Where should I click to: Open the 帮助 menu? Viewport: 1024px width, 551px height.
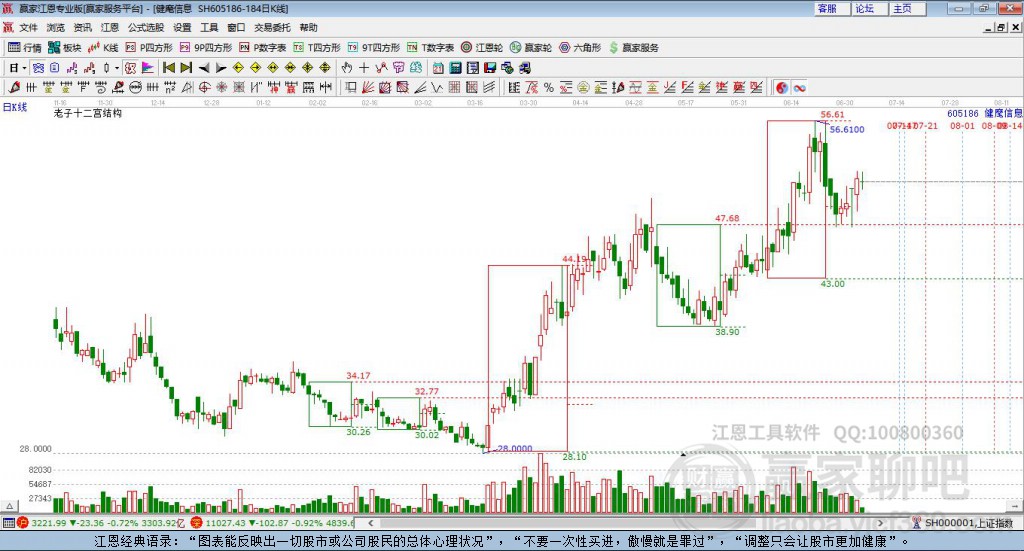tap(308, 27)
